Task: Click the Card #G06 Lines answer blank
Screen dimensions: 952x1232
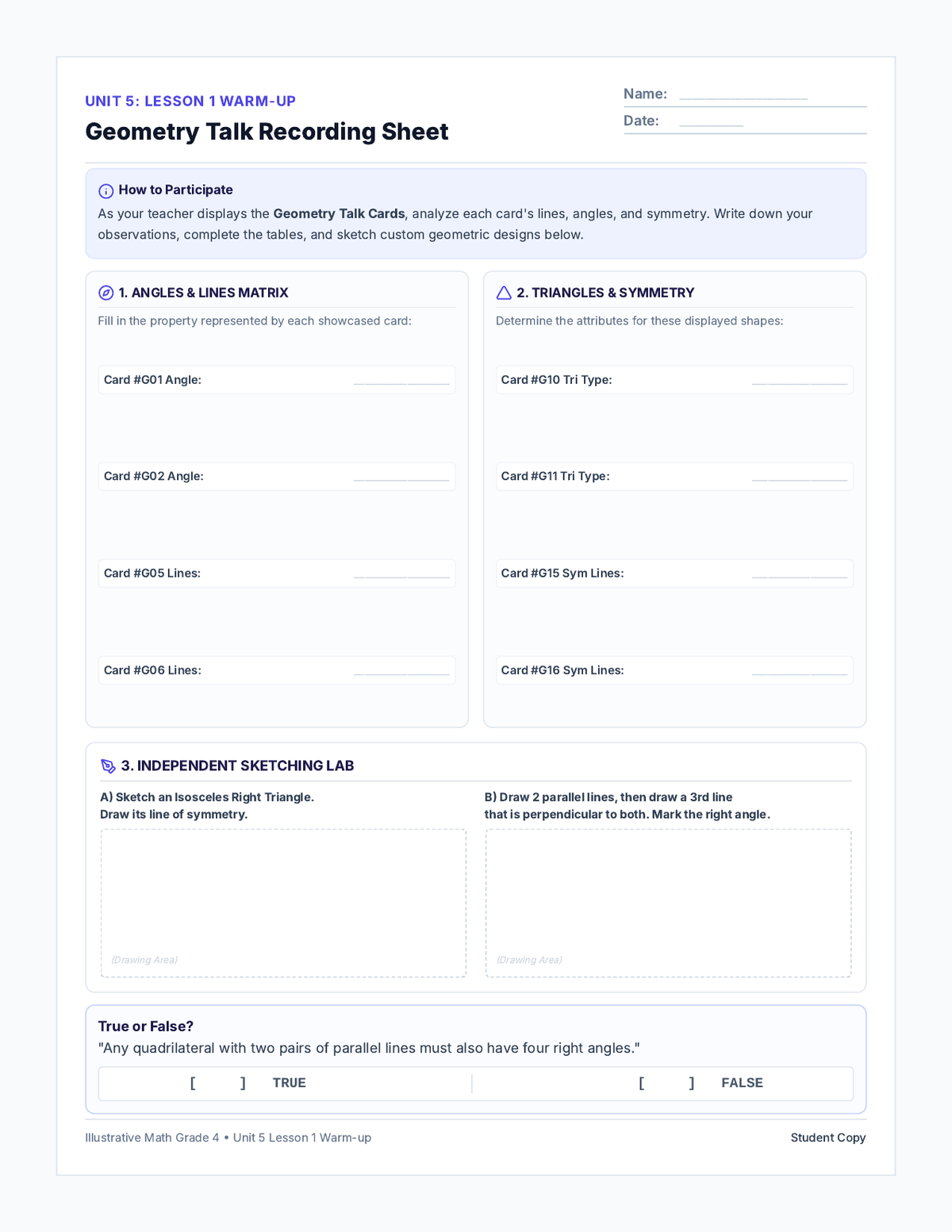Action: pyautogui.click(x=401, y=670)
